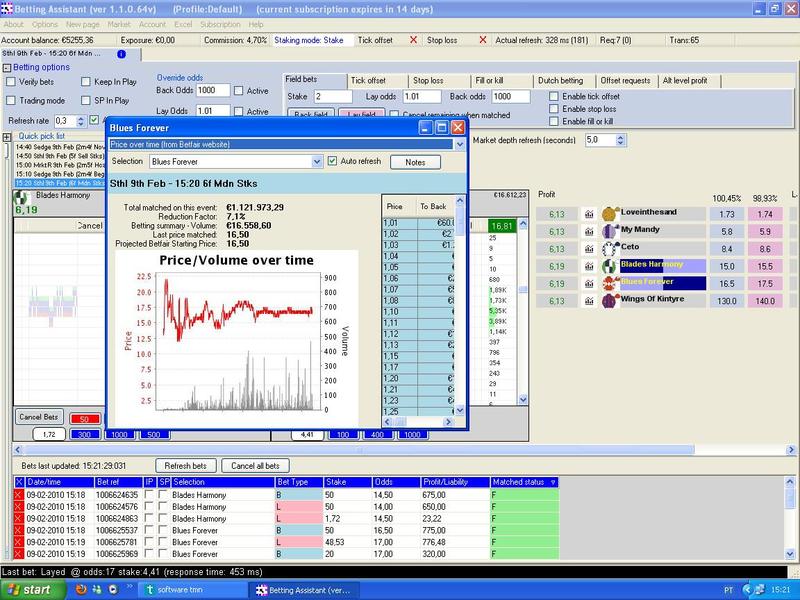Select 15:10 Sedge 9th Feb quick pick entry

[60, 174]
